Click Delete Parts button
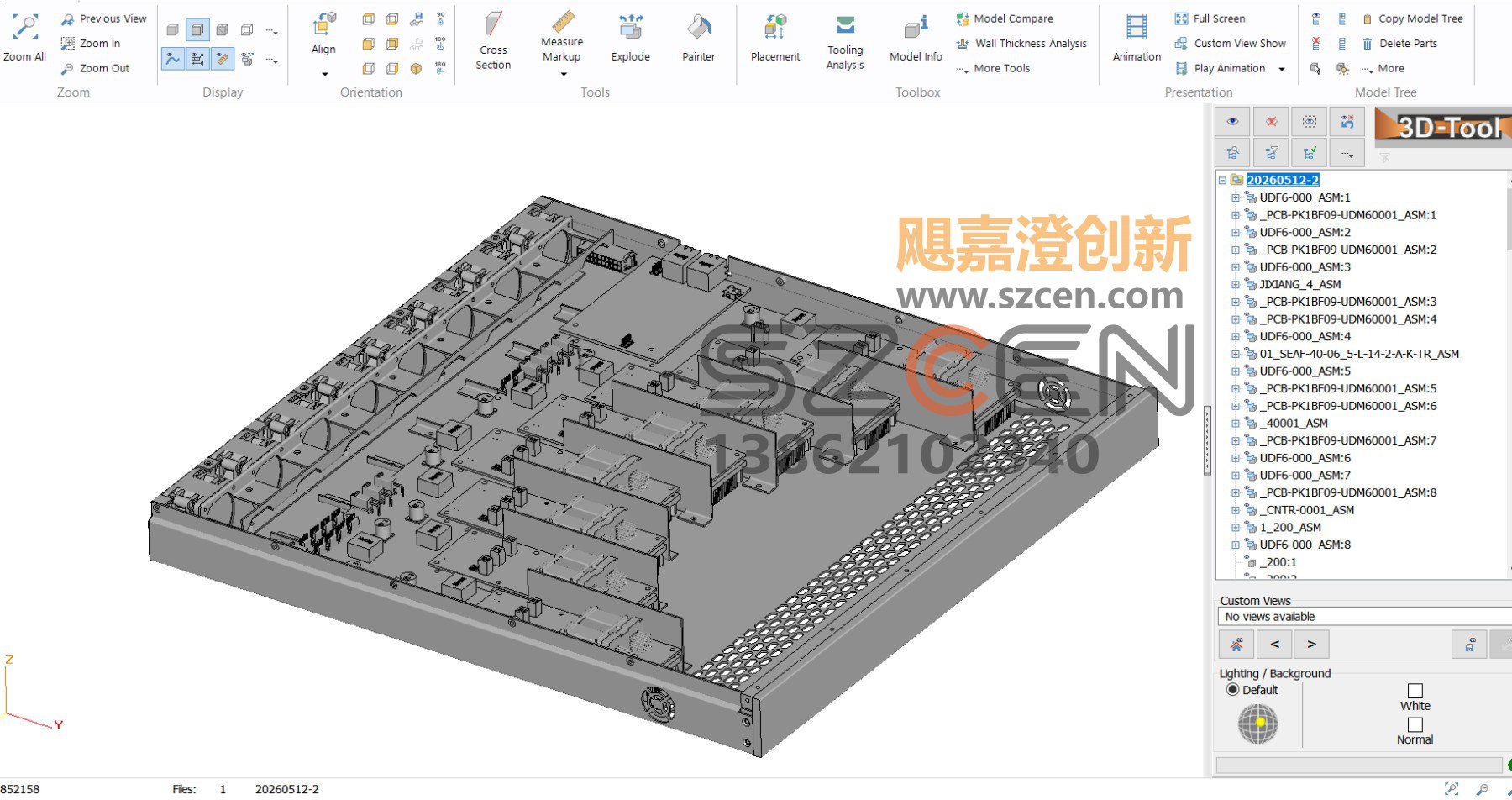Image resolution: width=1512 pixels, height=800 pixels. pyautogui.click(x=1399, y=44)
